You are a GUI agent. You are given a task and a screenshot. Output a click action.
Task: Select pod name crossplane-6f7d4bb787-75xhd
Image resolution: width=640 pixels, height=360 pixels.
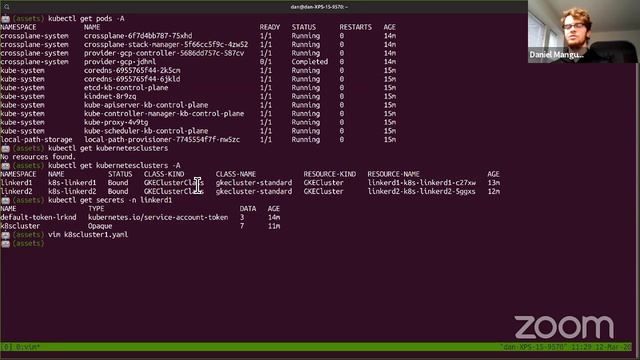tap(138, 36)
